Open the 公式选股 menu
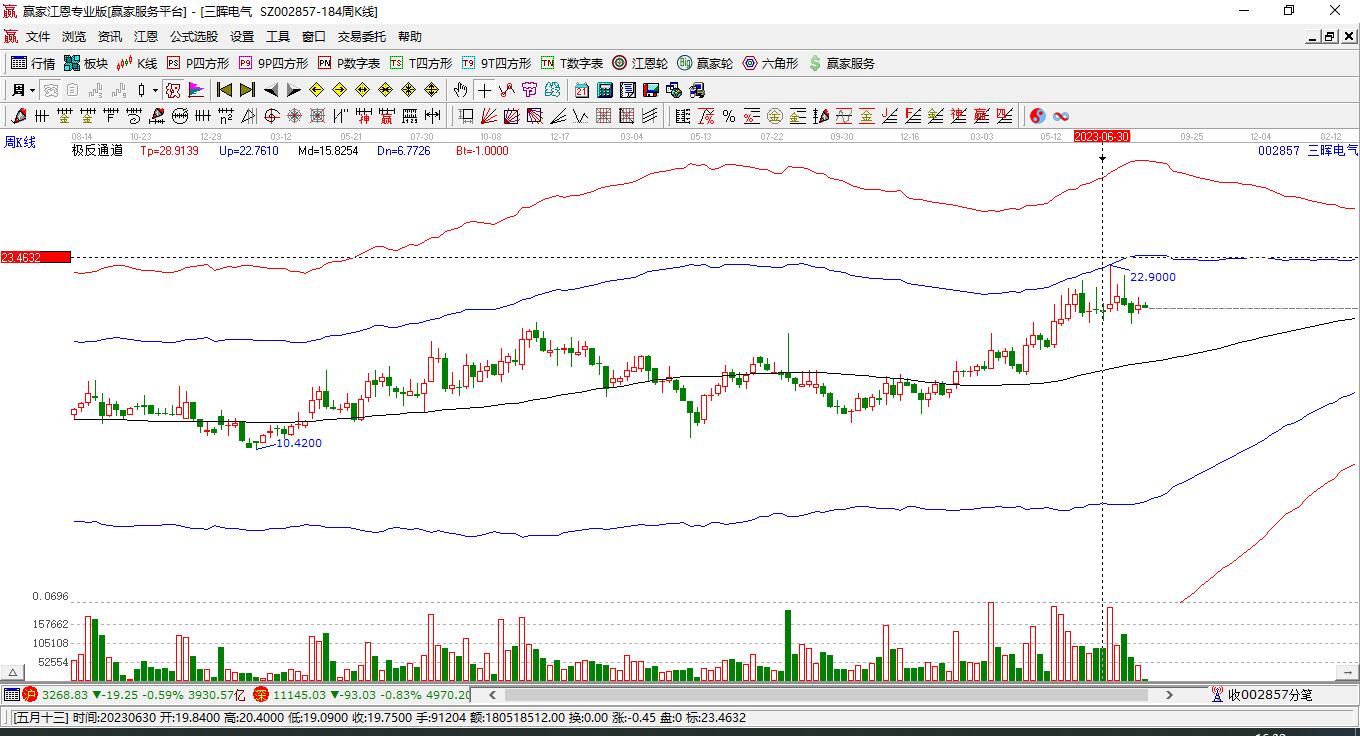The image size is (1360, 736). coord(193,37)
